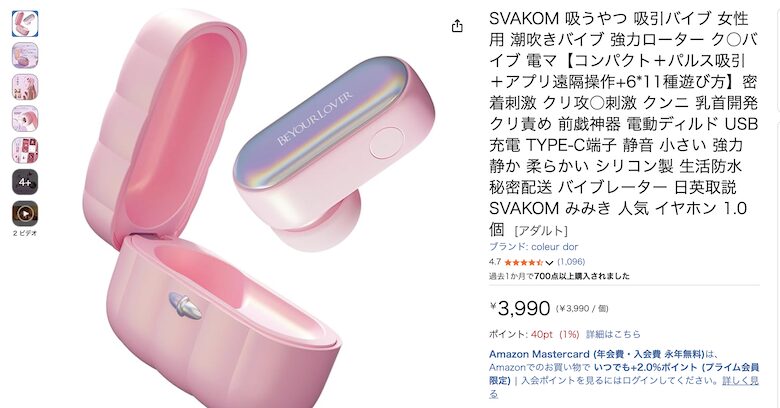
Task: Click the share icon above the product title
Action: (x=457, y=26)
